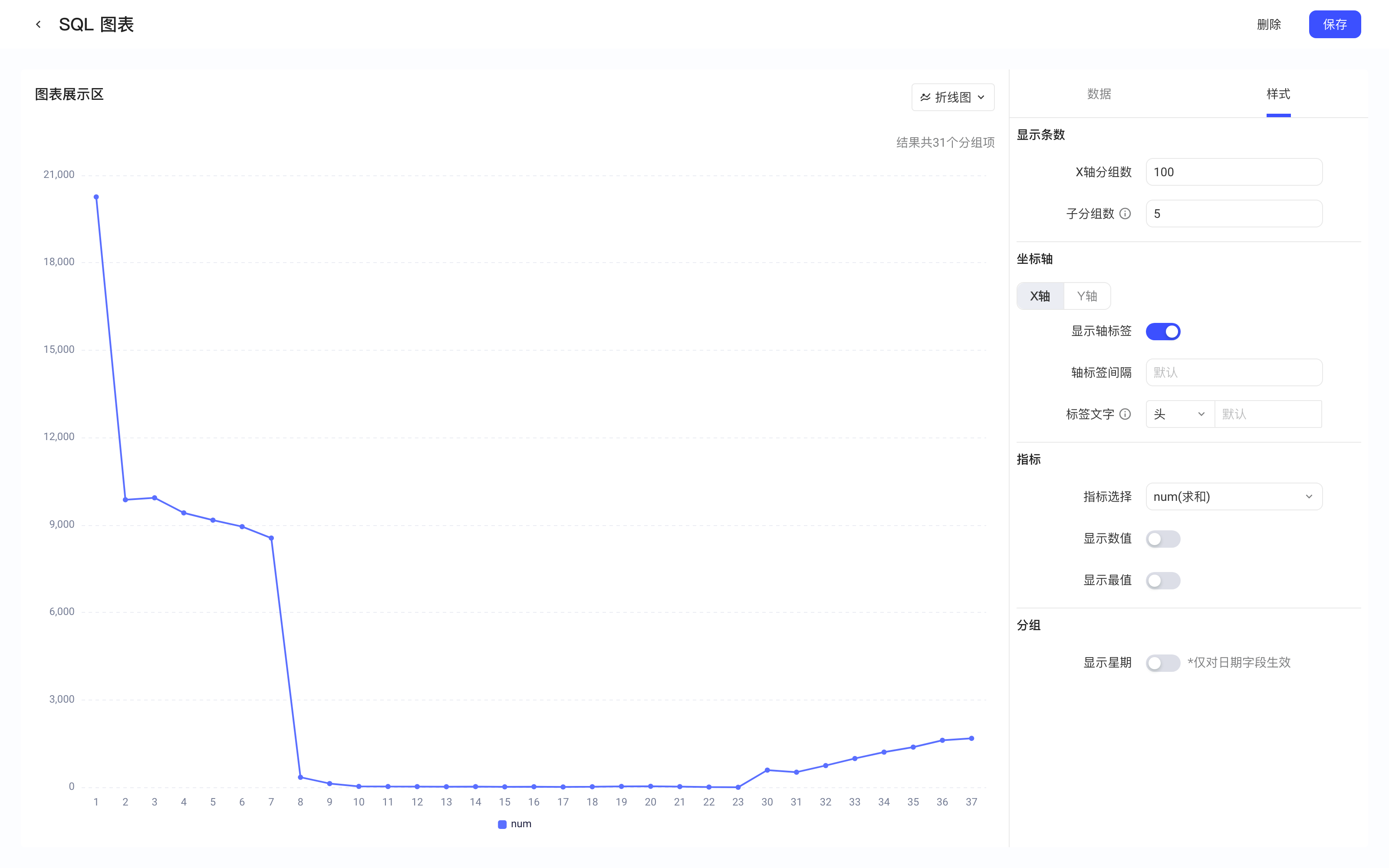Viewport: 1389px width, 868px height.
Task: Click the 结果共31个分组项 text
Action: [945, 142]
